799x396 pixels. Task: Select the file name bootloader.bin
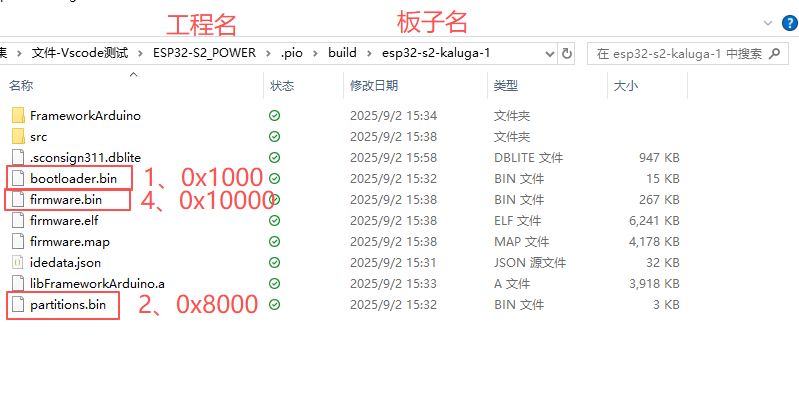pyautogui.click(x=73, y=179)
